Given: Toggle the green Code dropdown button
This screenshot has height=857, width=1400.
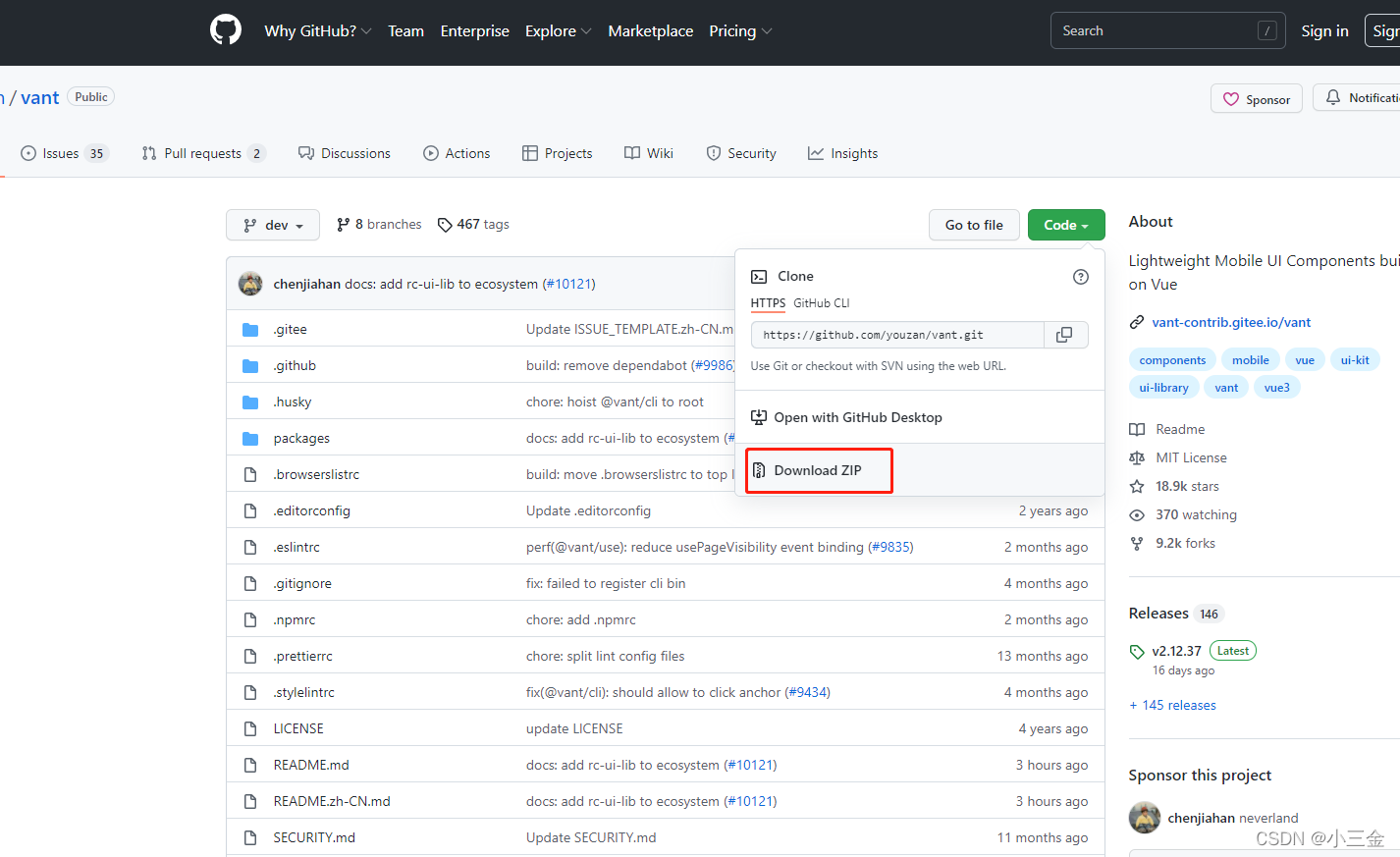Looking at the screenshot, I should (1066, 225).
